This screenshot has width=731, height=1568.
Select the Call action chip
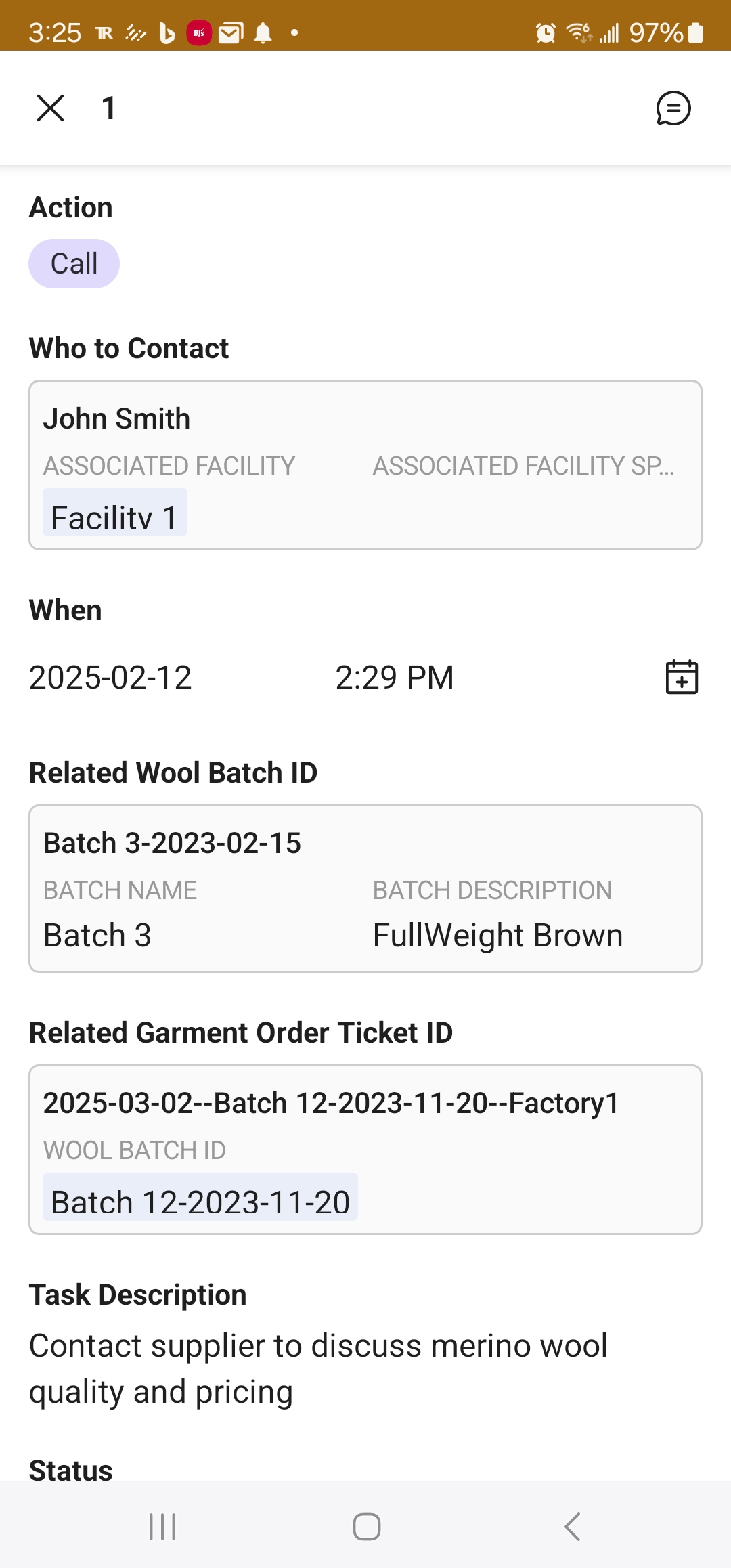point(74,263)
